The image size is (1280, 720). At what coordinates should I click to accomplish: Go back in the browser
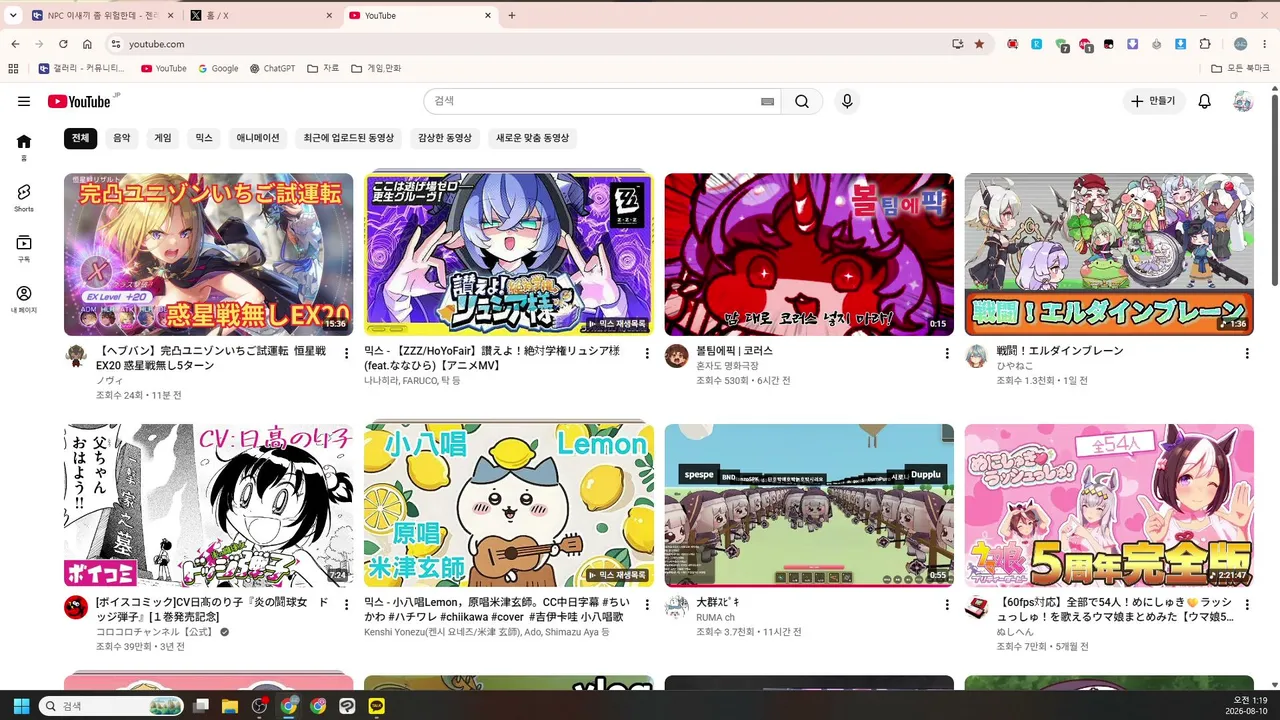(x=15, y=44)
